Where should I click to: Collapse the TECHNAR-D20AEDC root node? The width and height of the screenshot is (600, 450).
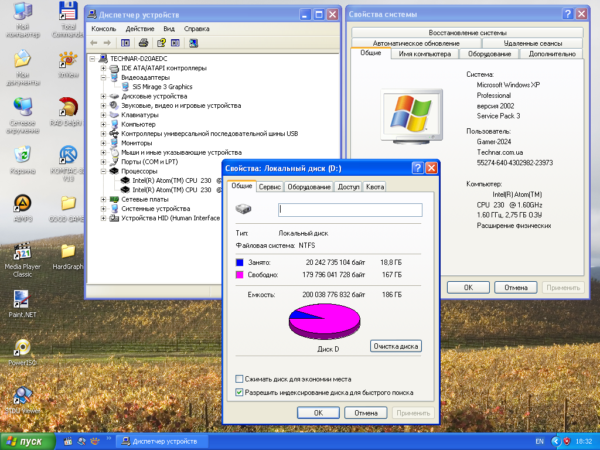click(92, 59)
